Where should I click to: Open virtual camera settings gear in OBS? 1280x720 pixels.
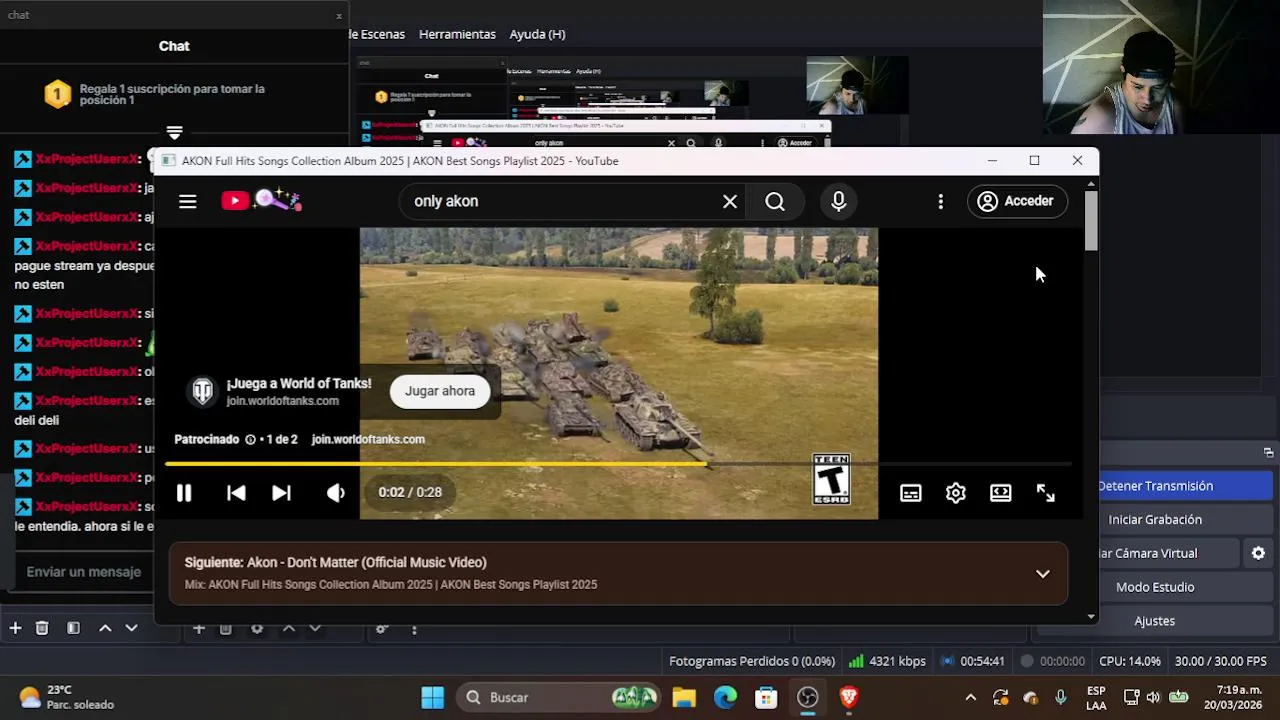coord(1258,553)
